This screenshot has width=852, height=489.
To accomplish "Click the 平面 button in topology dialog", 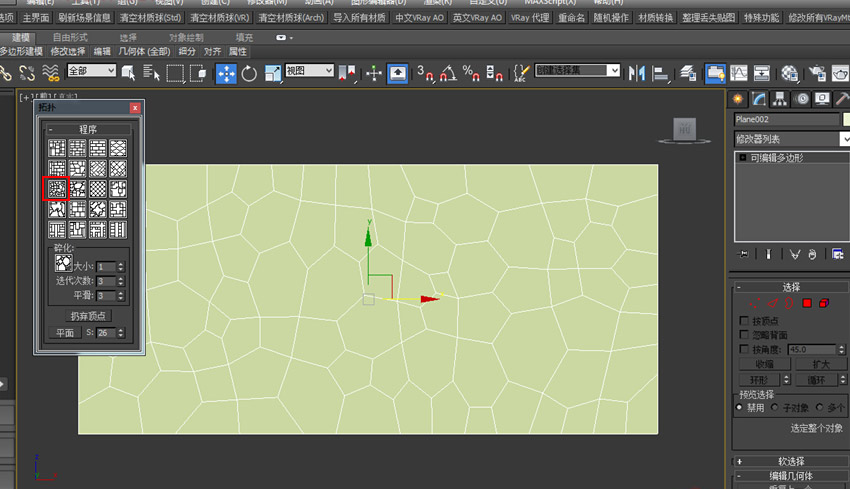I will coord(65,333).
